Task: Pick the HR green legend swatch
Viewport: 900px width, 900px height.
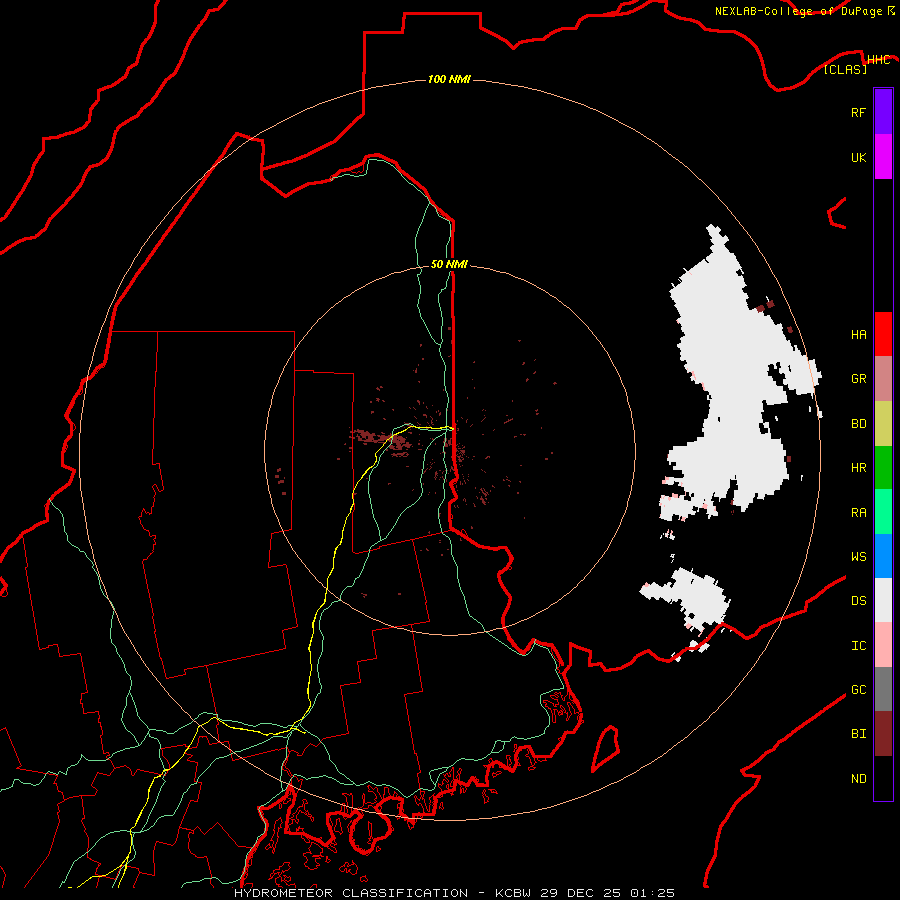Action: [883, 468]
